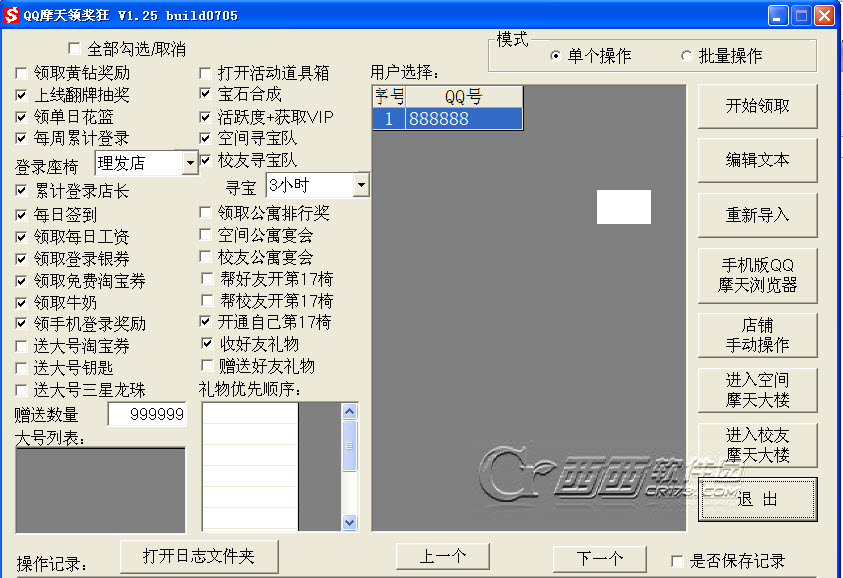Click first row of 礼物优先顺序 list
Screen dimensions: 843x578
(x=250, y=413)
